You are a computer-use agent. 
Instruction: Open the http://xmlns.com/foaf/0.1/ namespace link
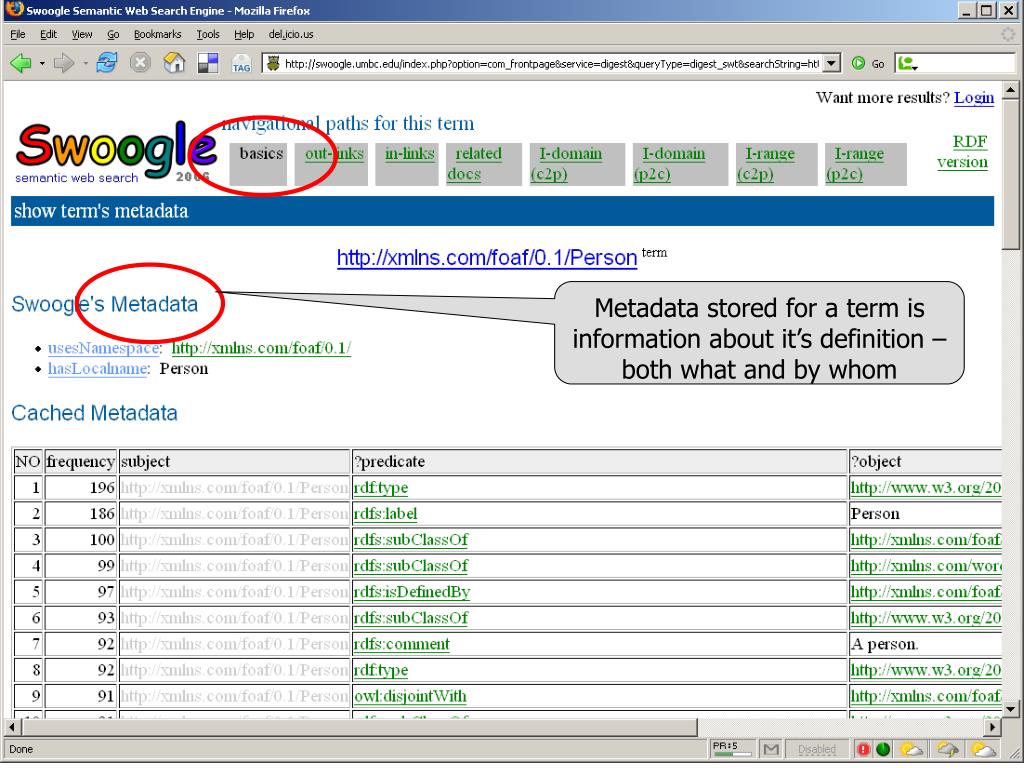coord(261,348)
